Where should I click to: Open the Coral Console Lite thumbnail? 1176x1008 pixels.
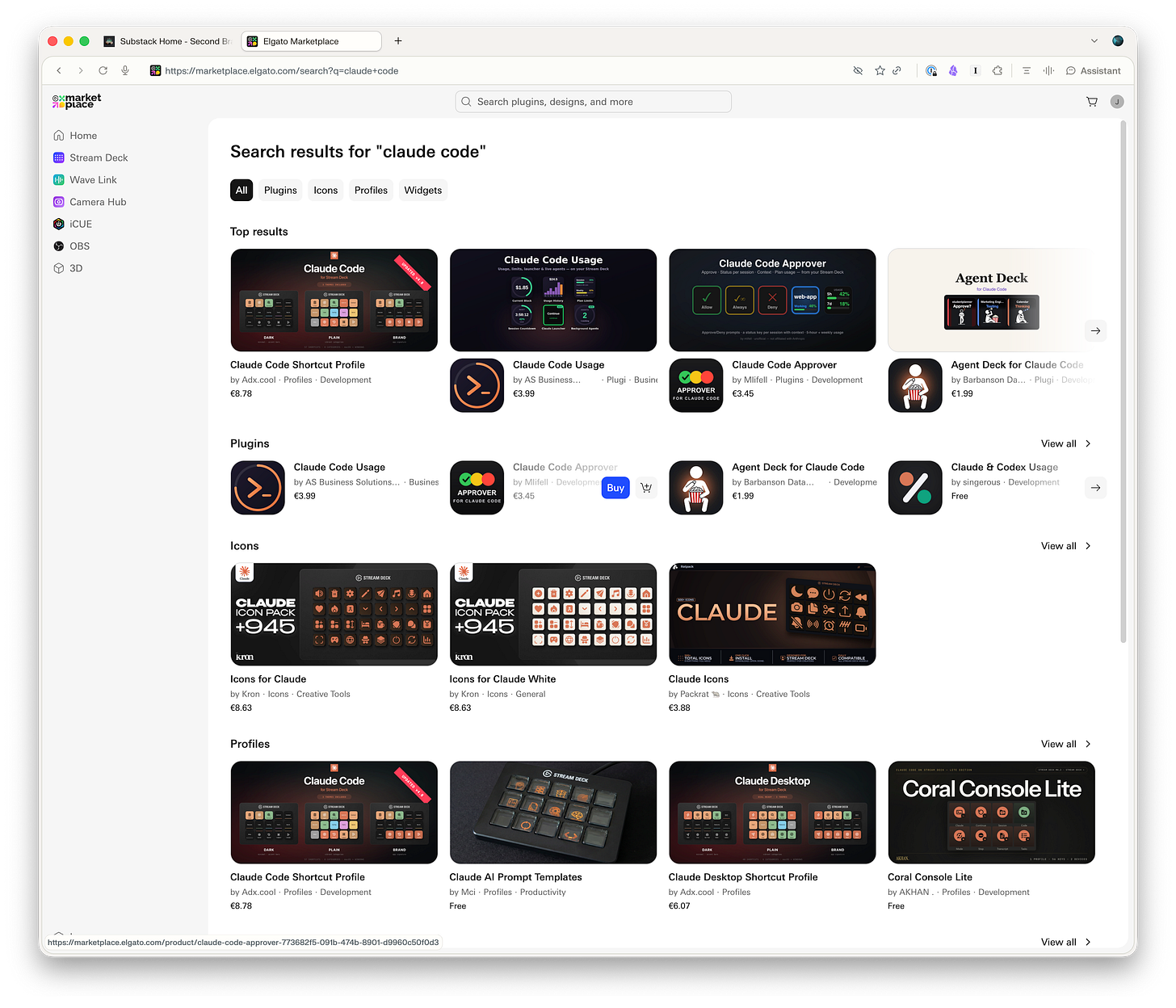coord(991,813)
